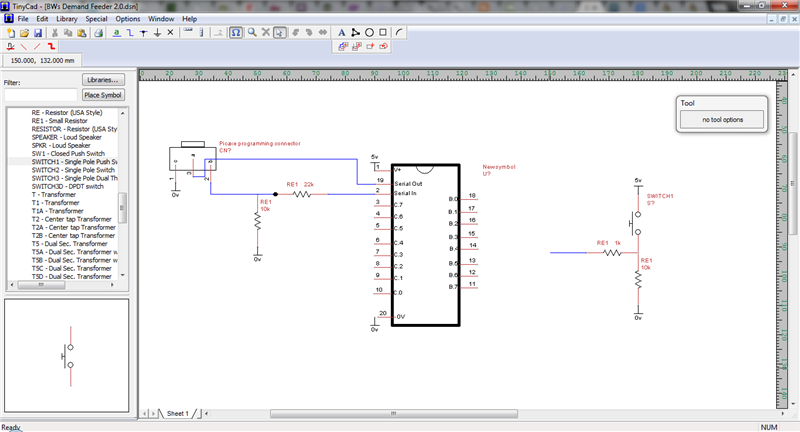This screenshot has width=800, height=432.
Task: Click the Libraries... button
Action: coord(102,79)
